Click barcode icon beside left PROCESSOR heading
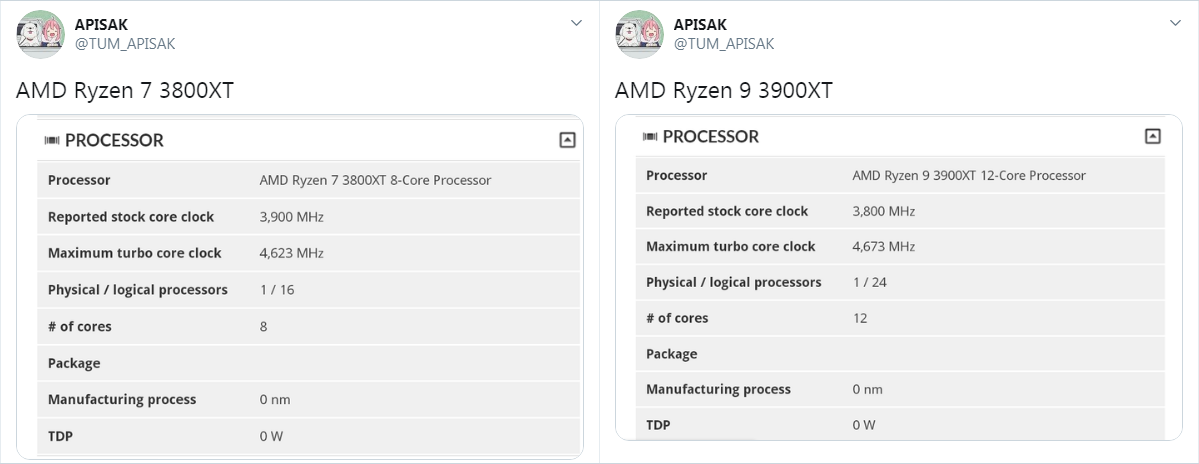Viewport: 1199px width, 464px height. (x=52, y=141)
